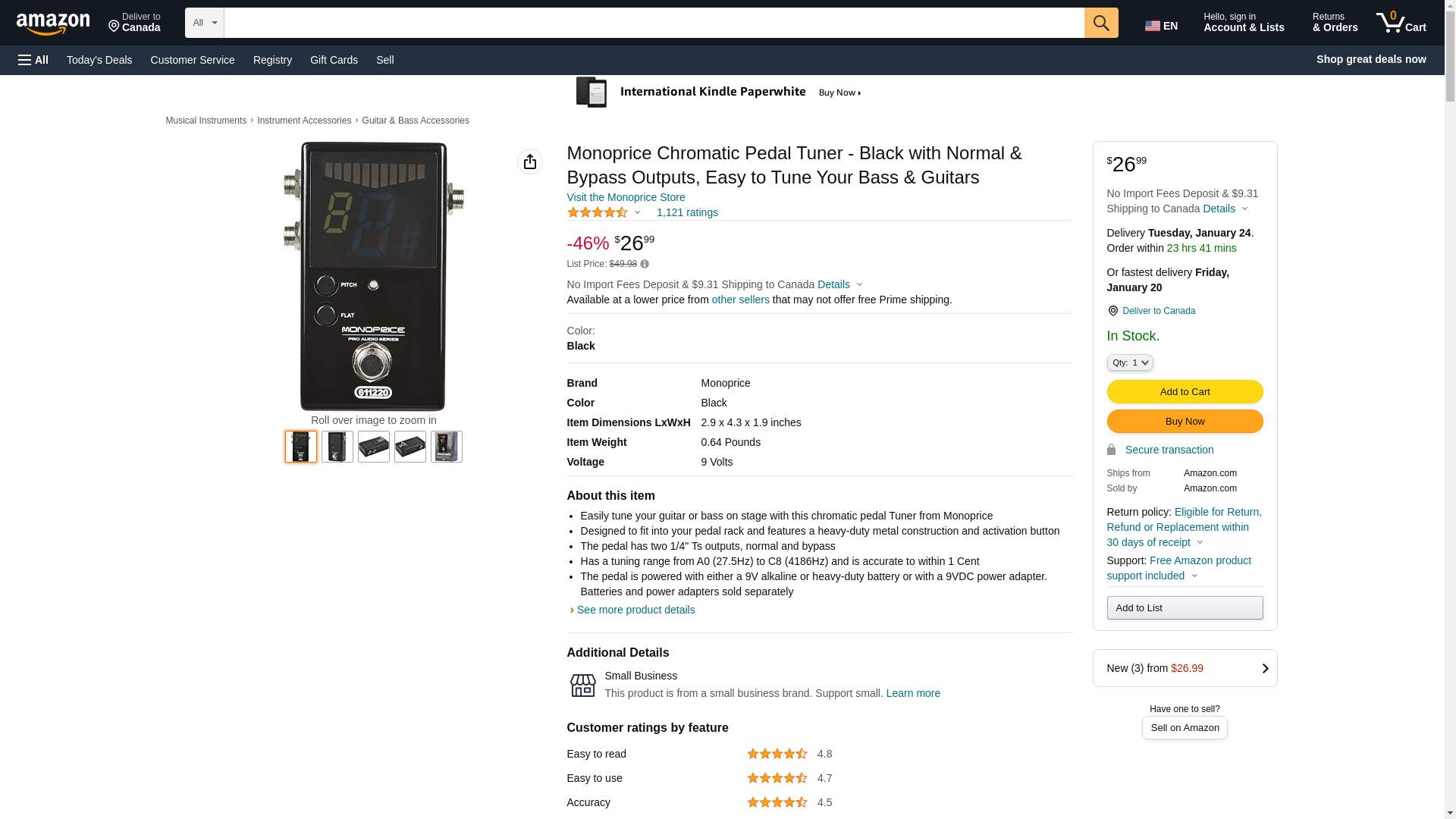Open the search category All dropdown
This screenshot has width=1456, height=819.
pyautogui.click(x=204, y=23)
